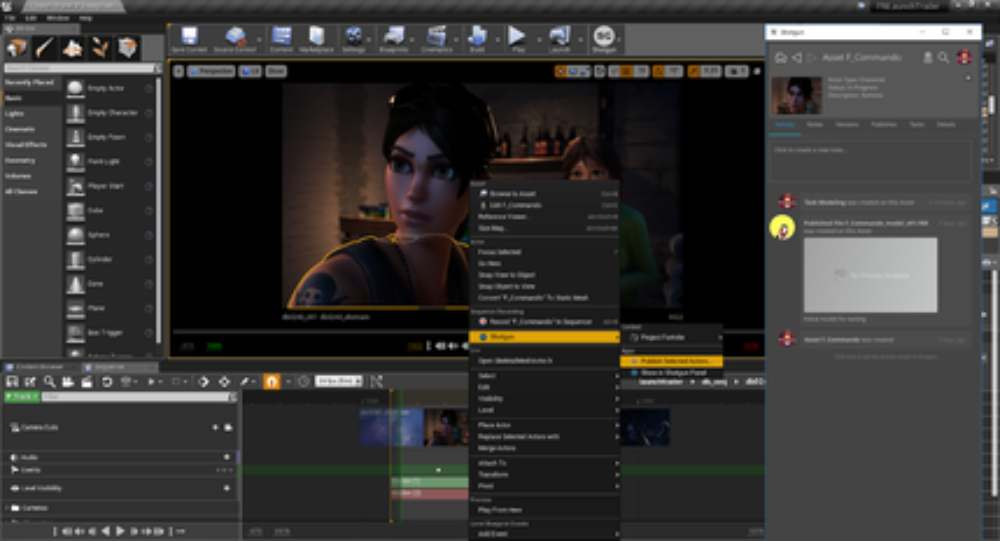Choose Publish Selected Actors in the submenu
Viewport: 1000px width, 541px height.
[671, 360]
